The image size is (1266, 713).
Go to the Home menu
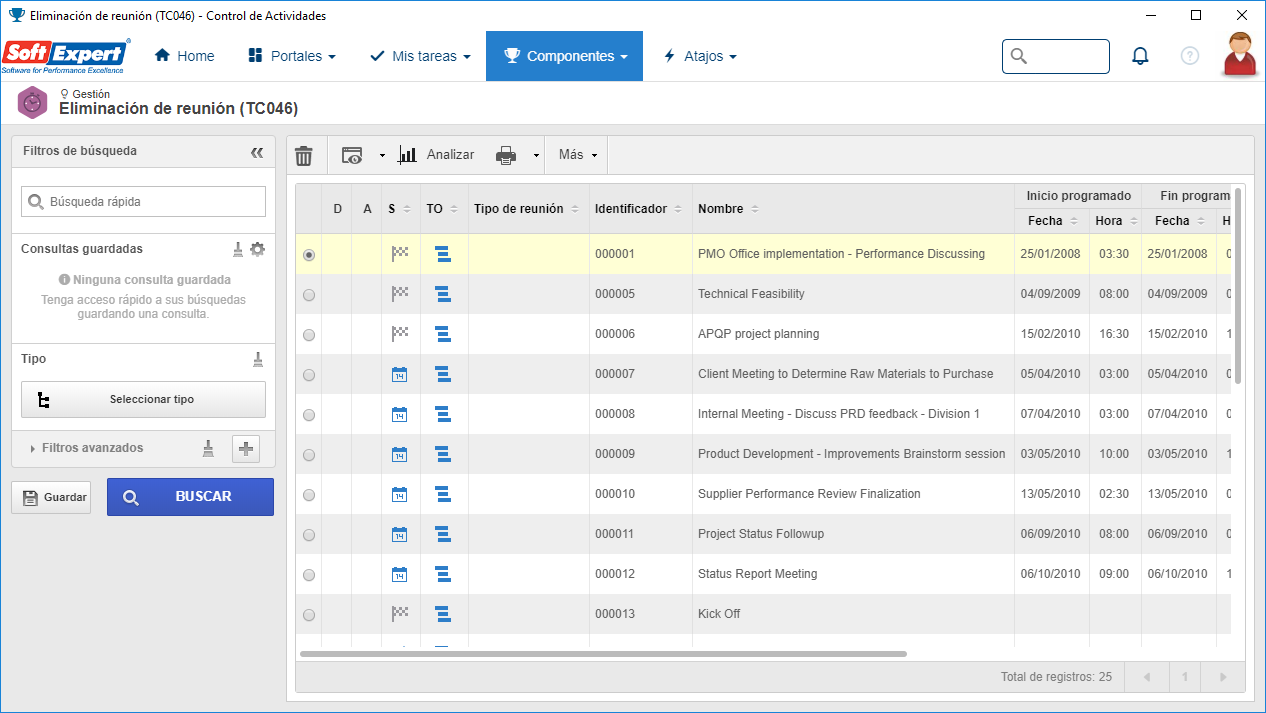pos(185,56)
